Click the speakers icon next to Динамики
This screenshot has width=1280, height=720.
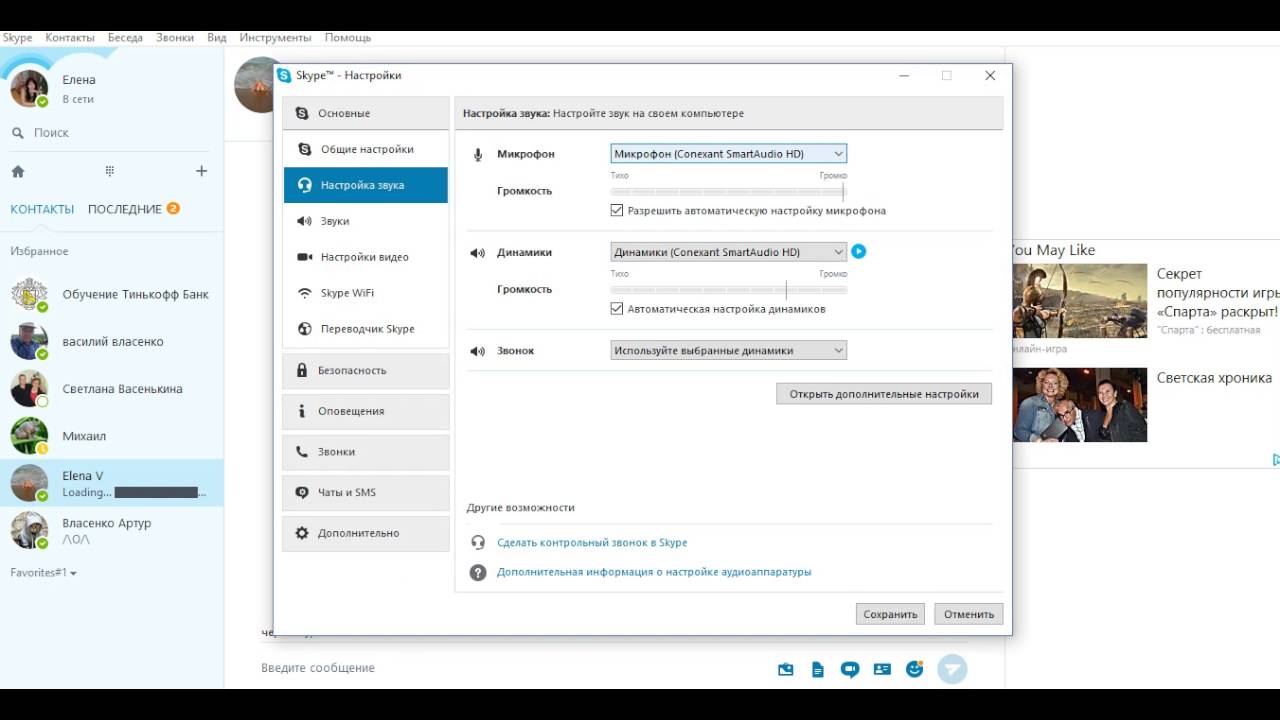point(477,253)
